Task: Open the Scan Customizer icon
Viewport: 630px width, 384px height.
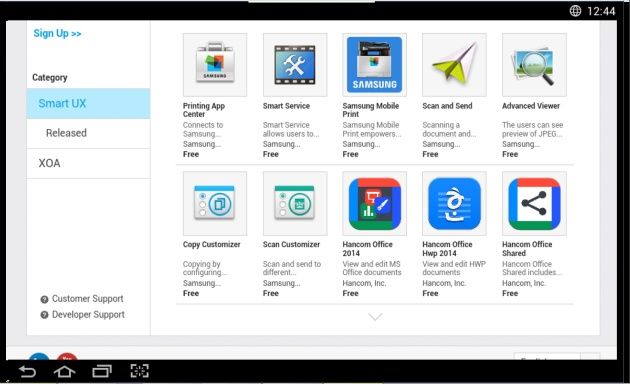Action: 295,203
